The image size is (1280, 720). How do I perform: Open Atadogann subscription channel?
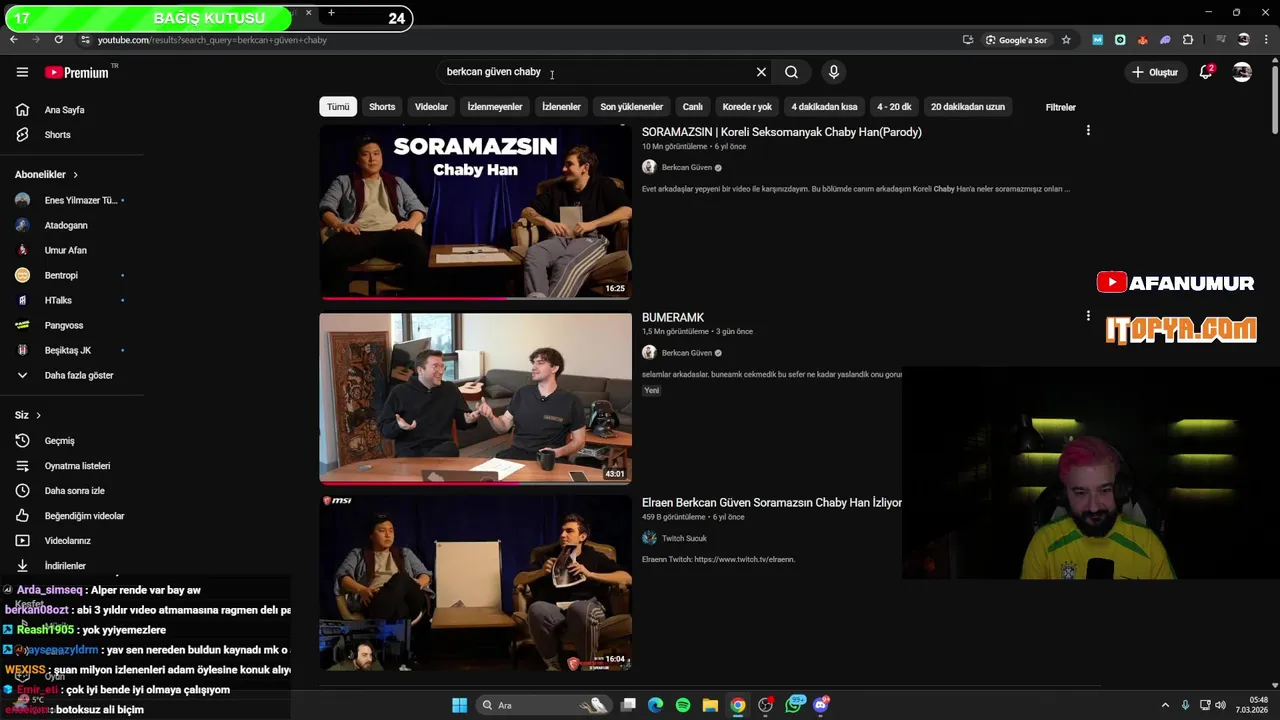[66, 225]
